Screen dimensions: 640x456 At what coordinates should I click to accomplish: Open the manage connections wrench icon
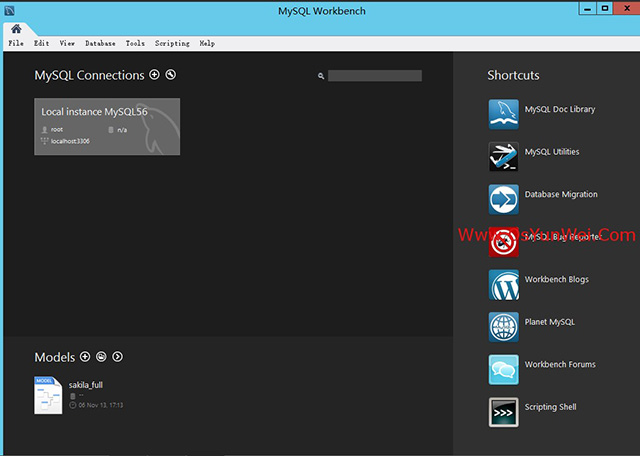[171, 75]
